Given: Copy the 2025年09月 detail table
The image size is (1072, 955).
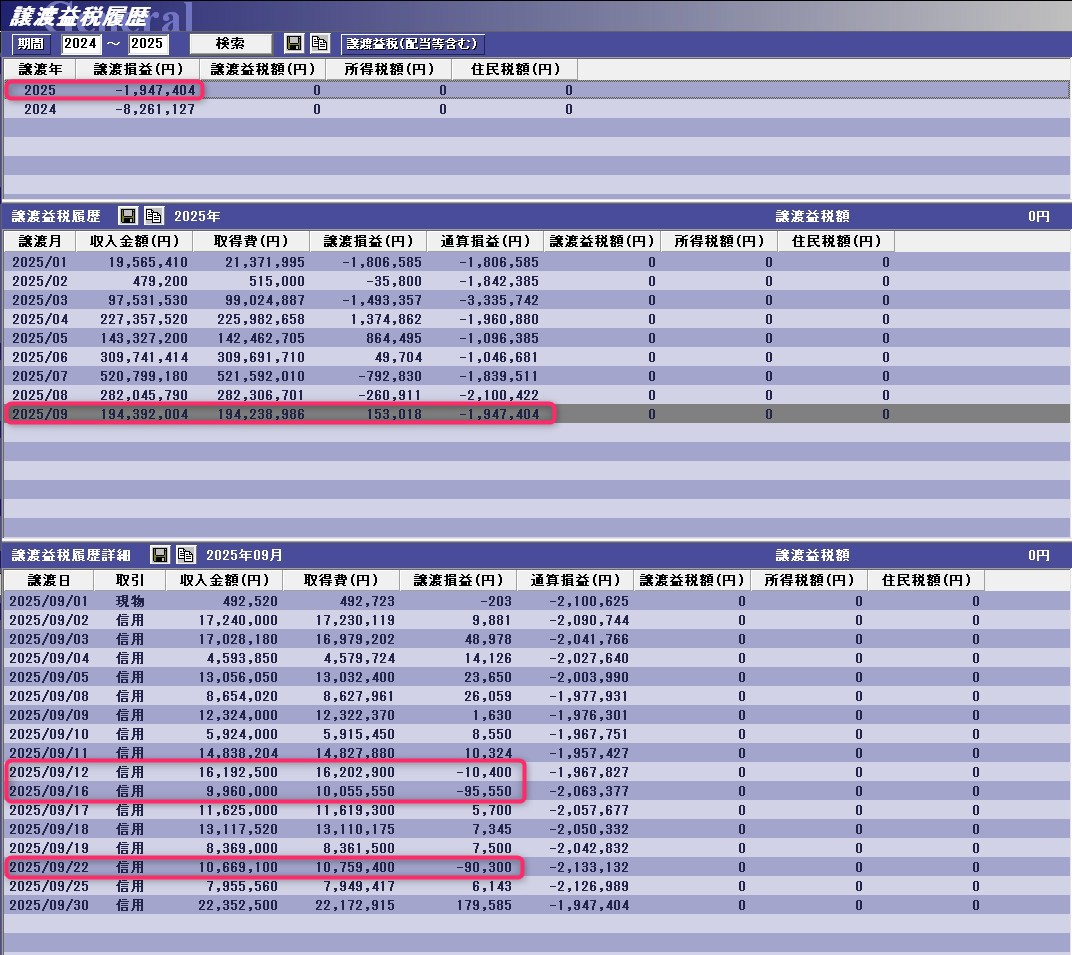Looking at the screenshot, I should tap(185, 555).
